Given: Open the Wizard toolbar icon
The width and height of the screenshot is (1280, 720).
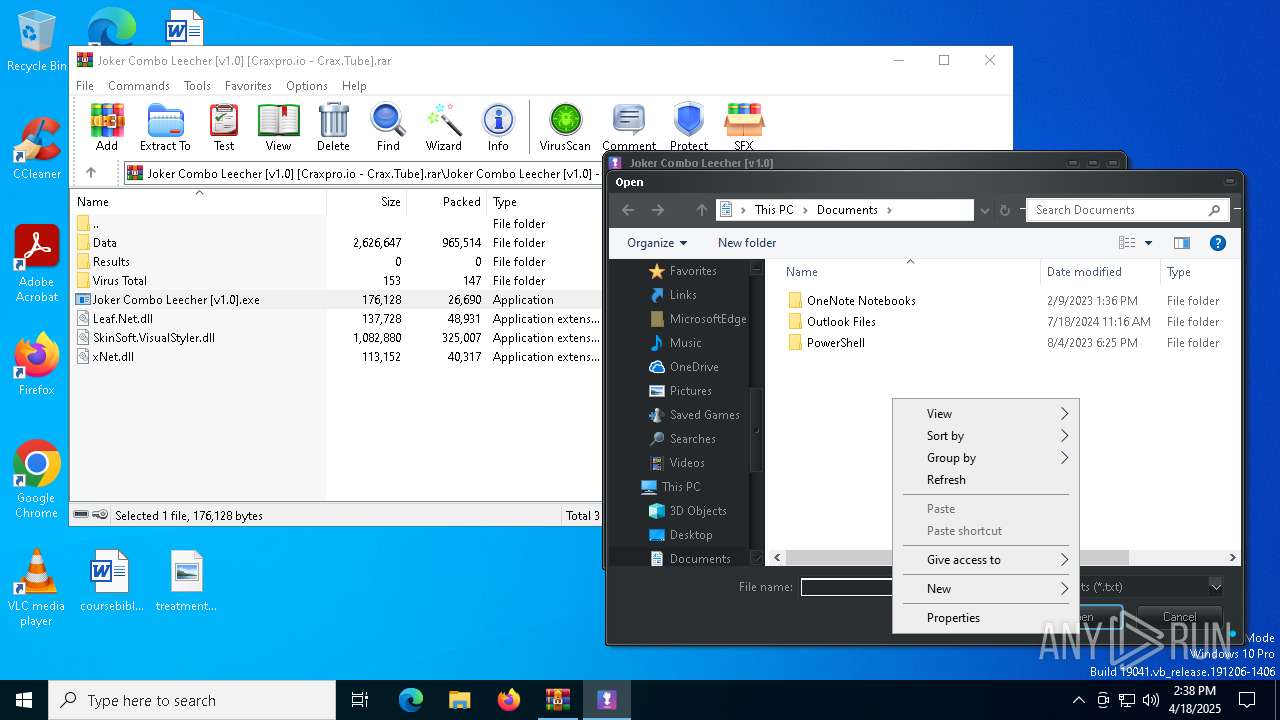Looking at the screenshot, I should click(443, 127).
